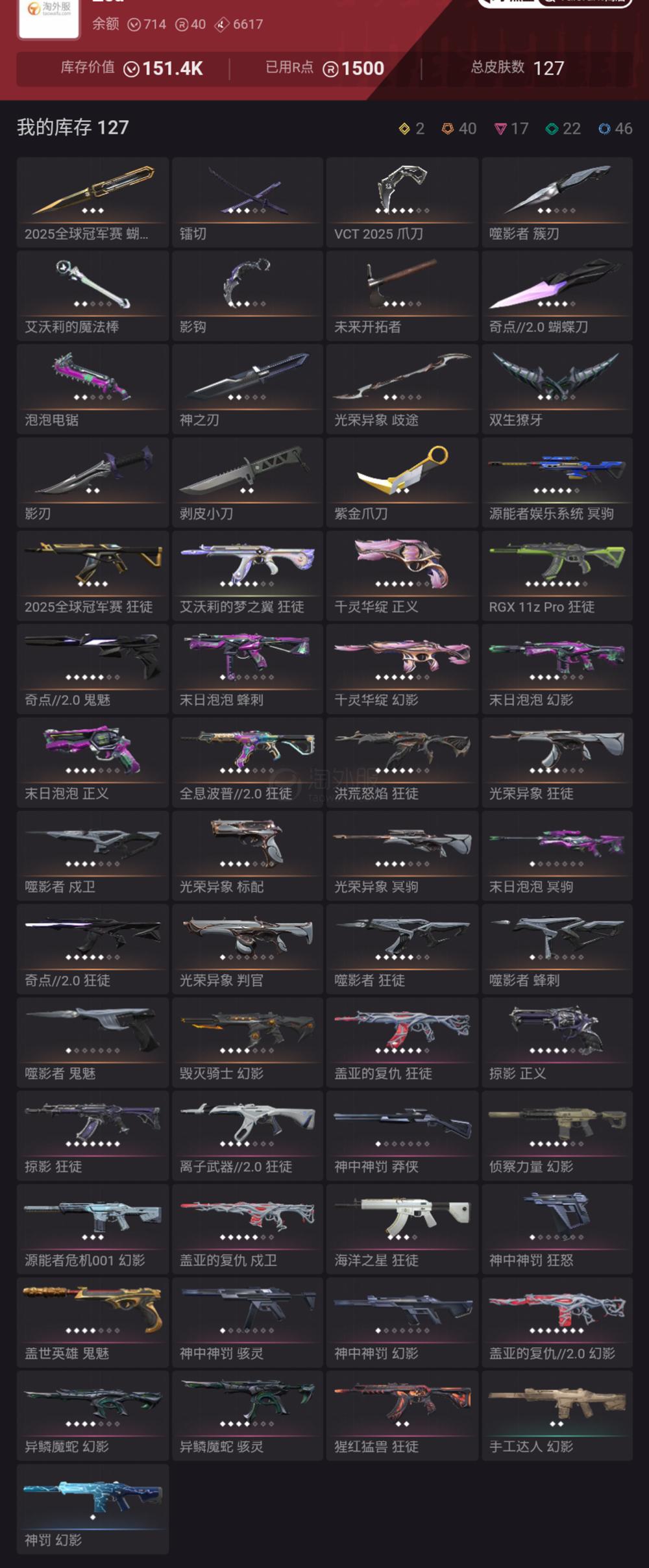Click the green diamond tier icon
649x1568 pixels.
(x=552, y=129)
